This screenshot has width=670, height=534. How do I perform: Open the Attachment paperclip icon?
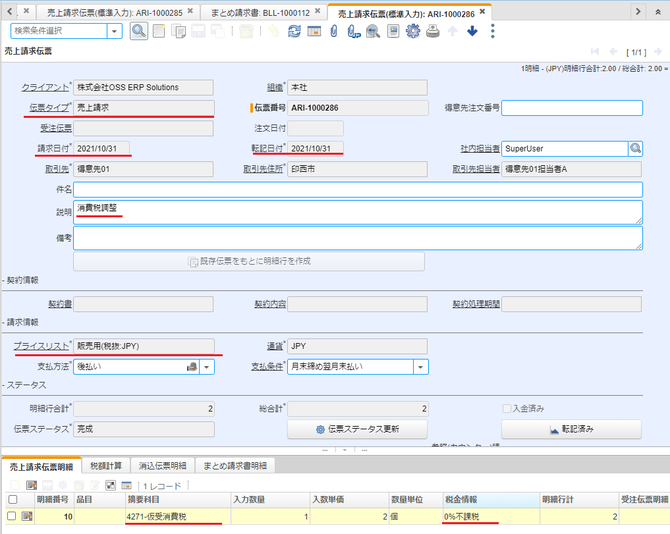(x=334, y=31)
